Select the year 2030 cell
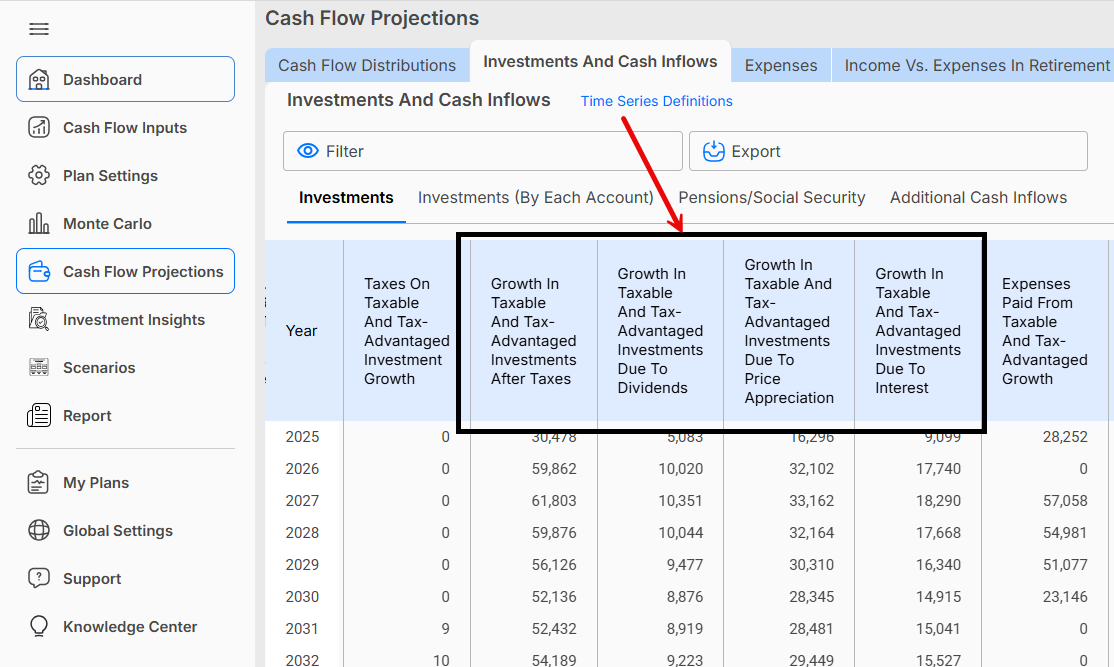The height and width of the screenshot is (667, 1114). (x=303, y=597)
